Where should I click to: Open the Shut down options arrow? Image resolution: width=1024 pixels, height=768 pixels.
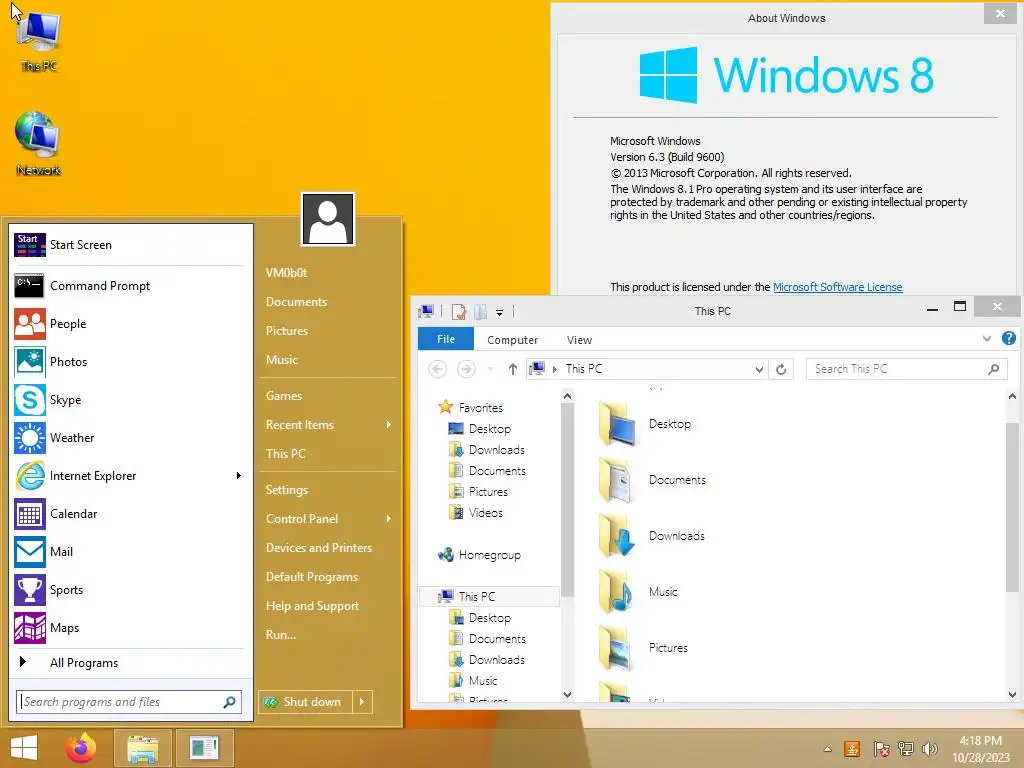(362, 702)
